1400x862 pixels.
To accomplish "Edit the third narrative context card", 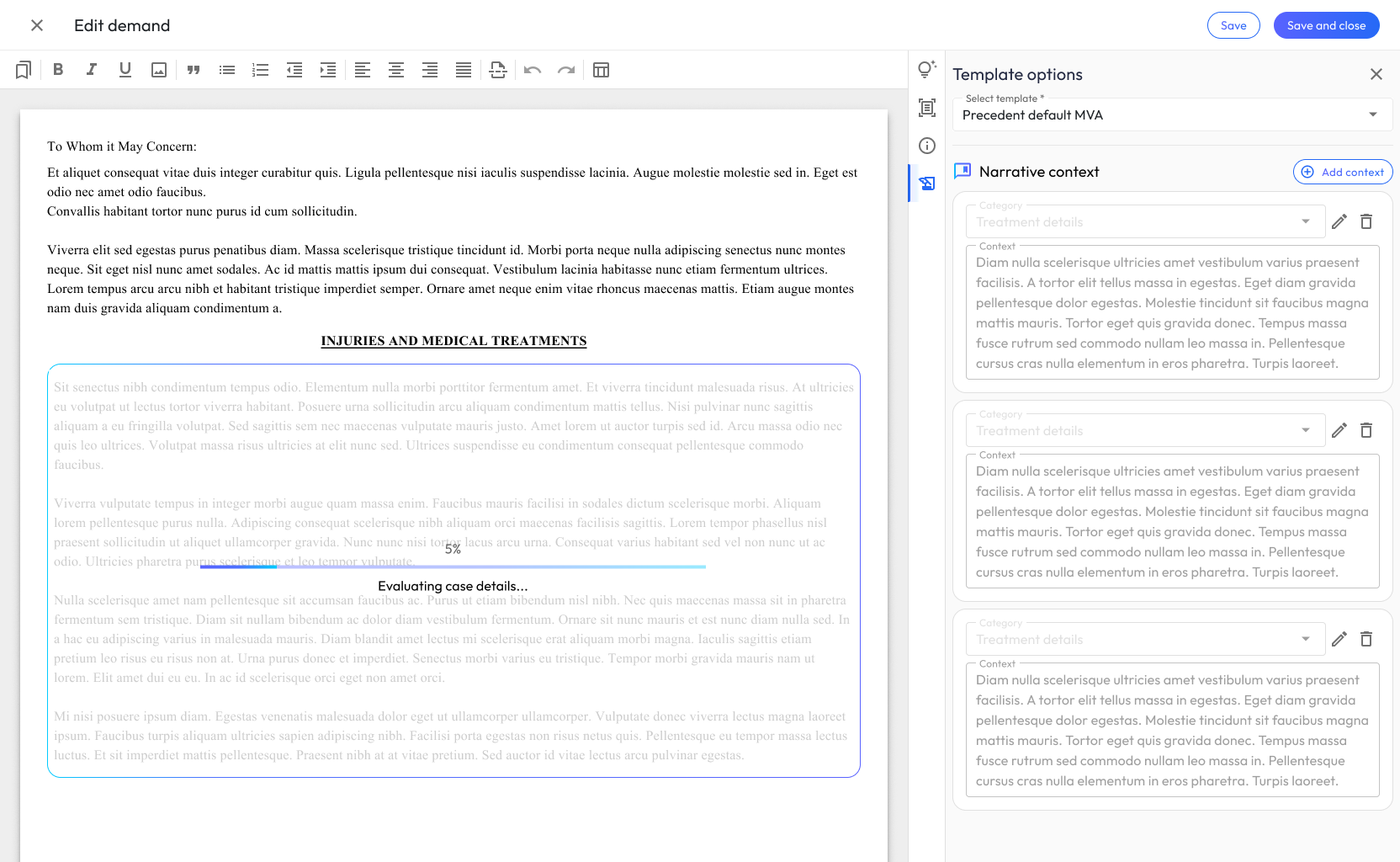I will pos(1339,639).
